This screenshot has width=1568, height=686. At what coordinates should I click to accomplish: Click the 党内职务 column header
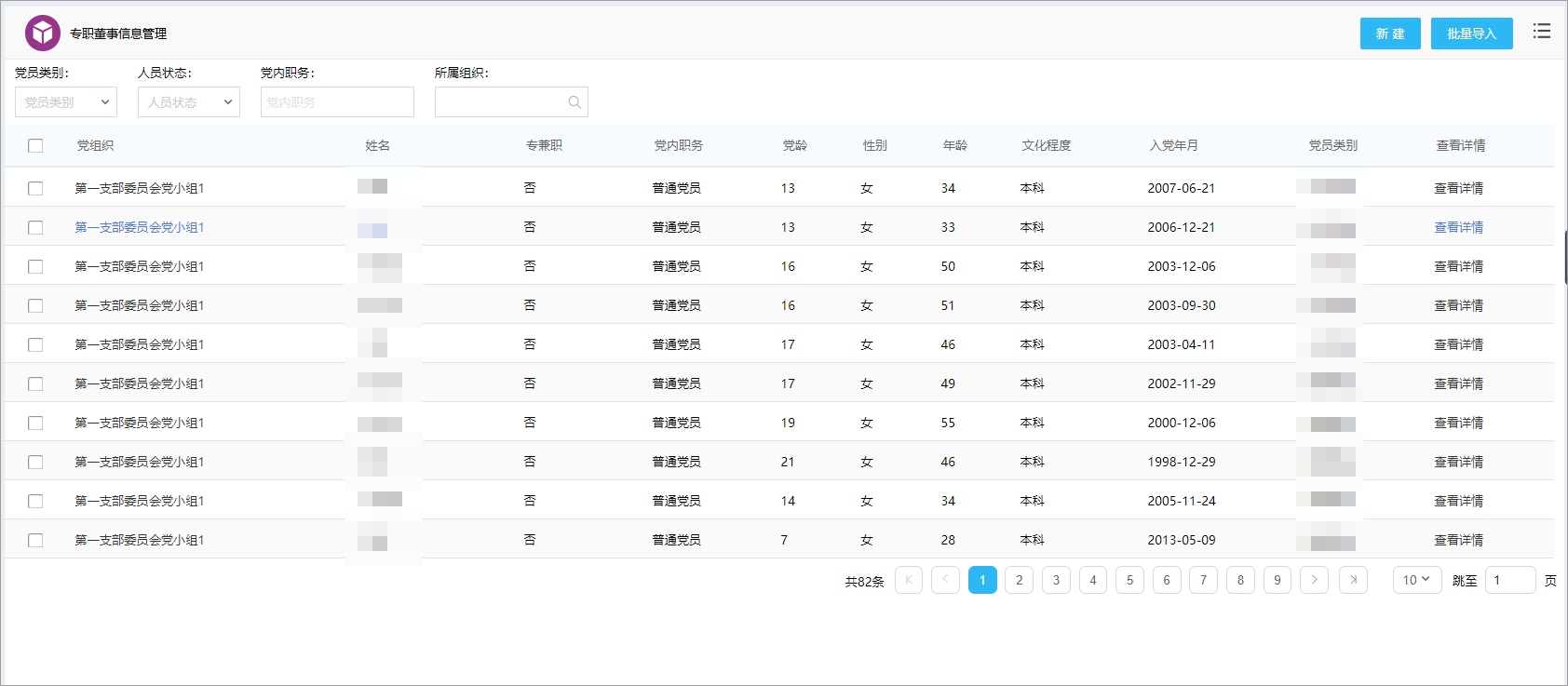[x=679, y=145]
